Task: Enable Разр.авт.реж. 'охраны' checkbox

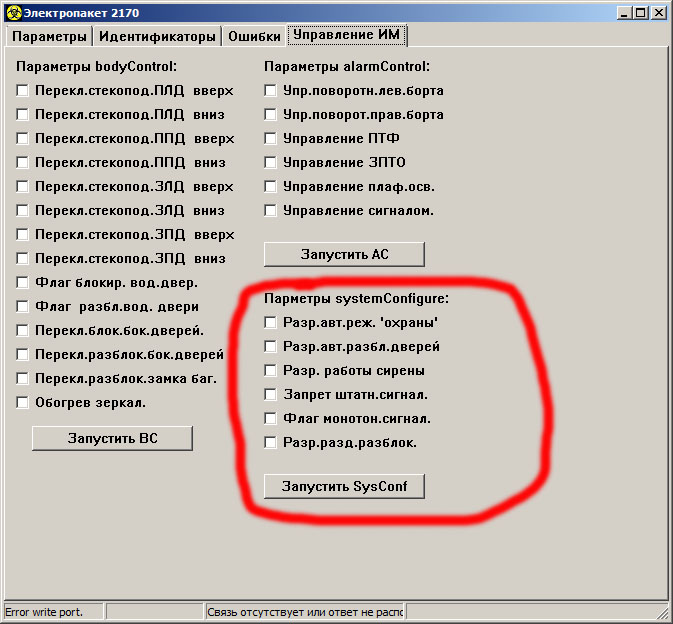Action: [x=270, y=322]
